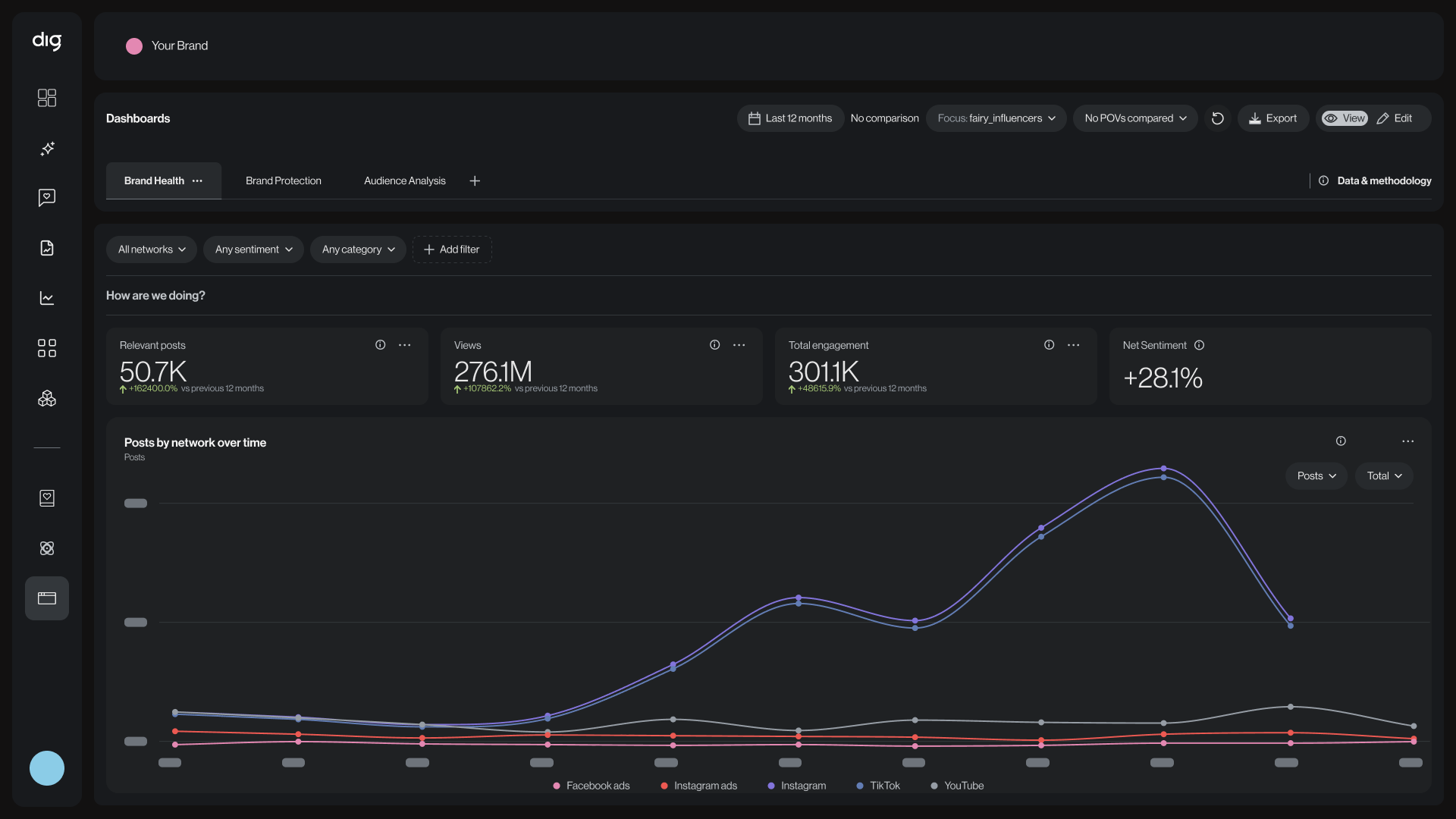Image resolution: width=1456 pixels, height=819 pixels.
Task: Select the highlighted window sidebar icon
Action: pos(47,598)
